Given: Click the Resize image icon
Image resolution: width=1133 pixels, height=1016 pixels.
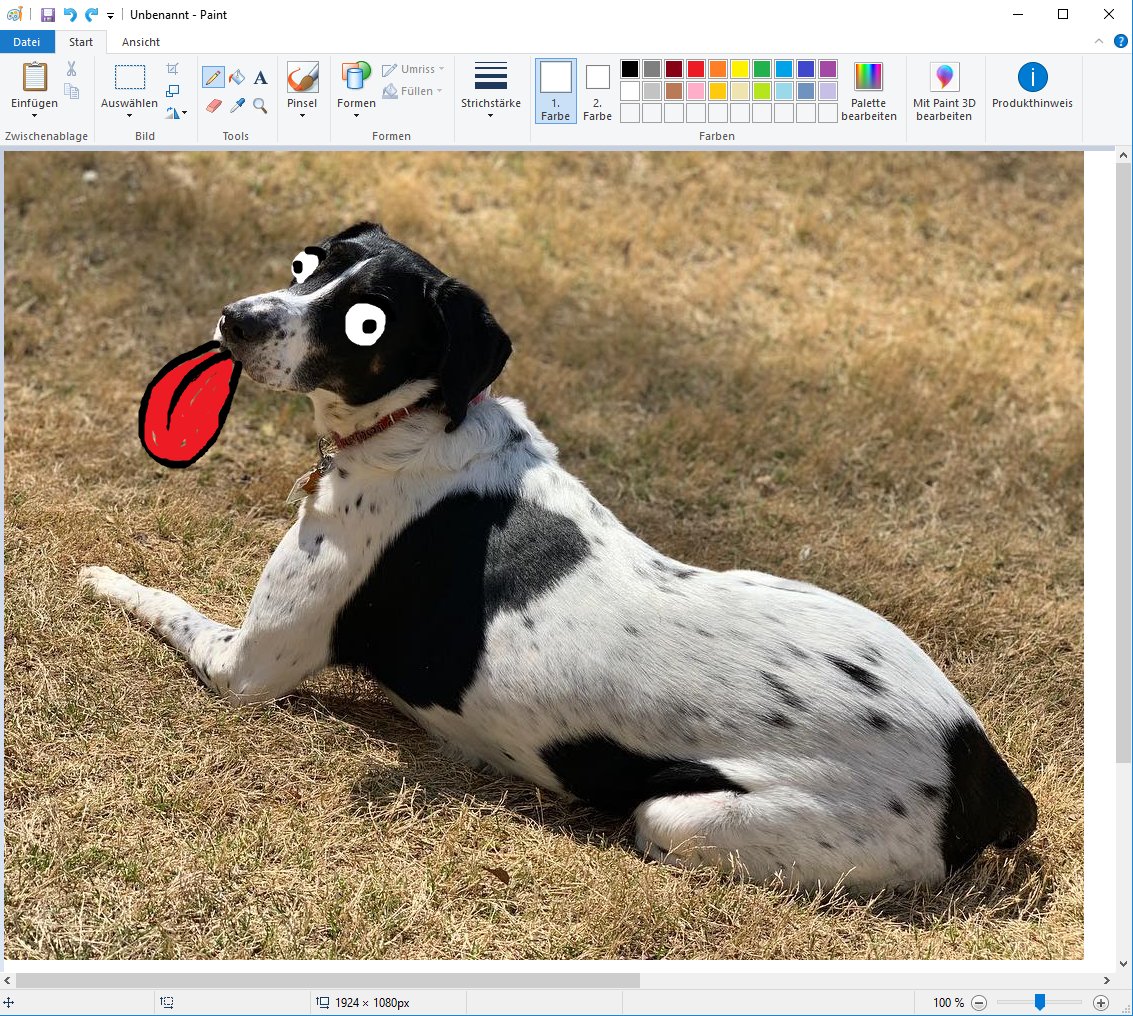Looking at the screenshot, I should coord(172,90).
